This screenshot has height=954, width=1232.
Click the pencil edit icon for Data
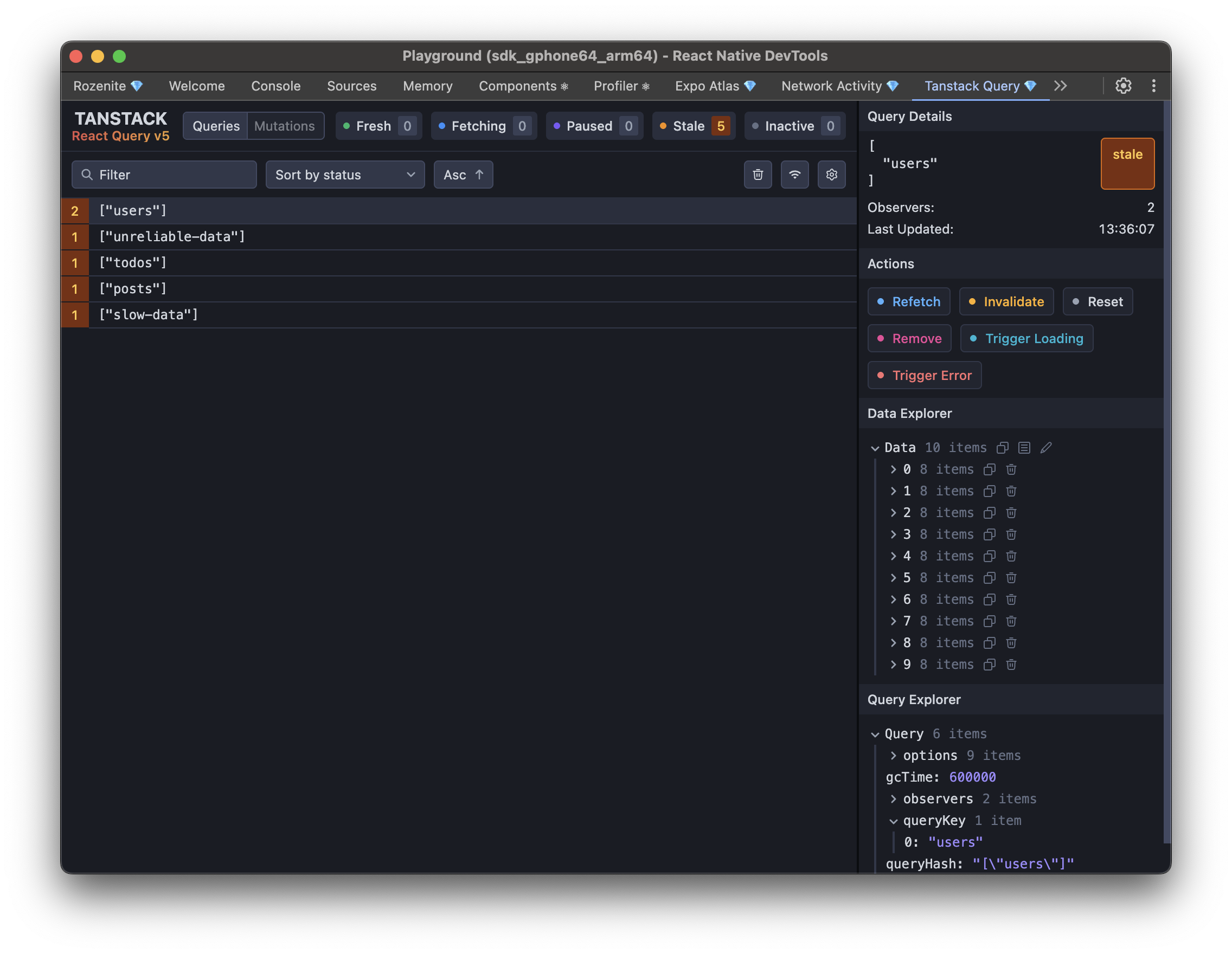[1045, 448]
